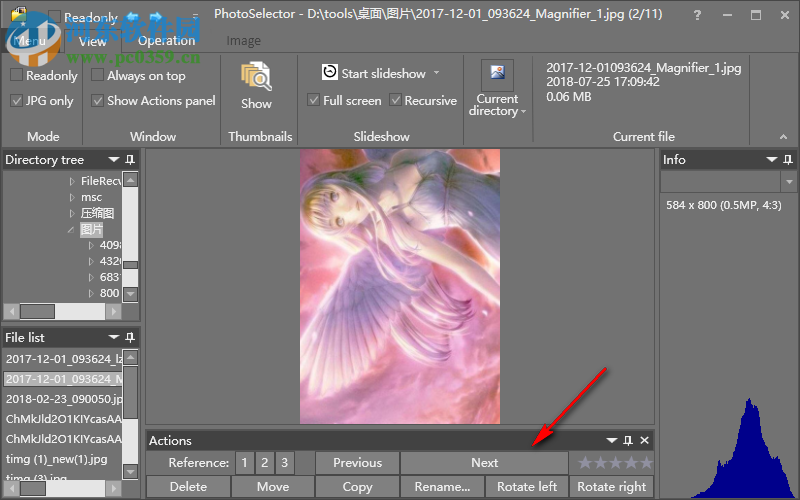Select file 2018-02-23_090050 in File list
The image size is (800, 500).
[63, 399]
